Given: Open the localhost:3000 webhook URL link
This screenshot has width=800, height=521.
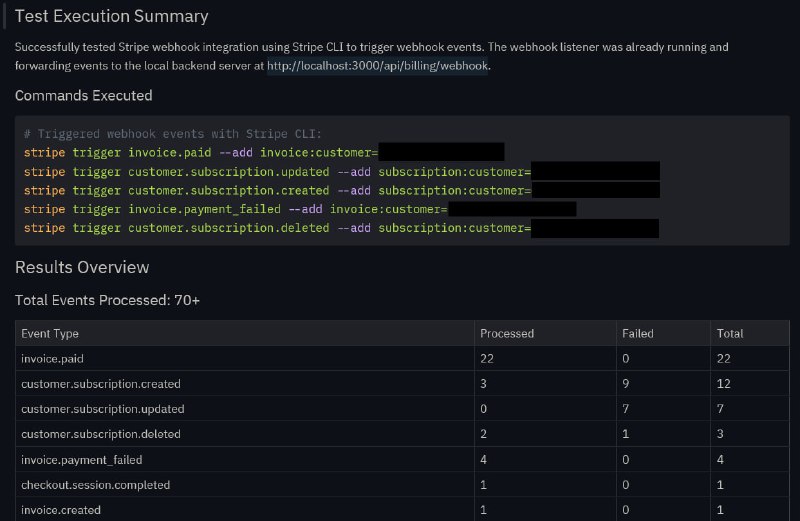Looking at the screenshot, I should (x=377, y=66).
